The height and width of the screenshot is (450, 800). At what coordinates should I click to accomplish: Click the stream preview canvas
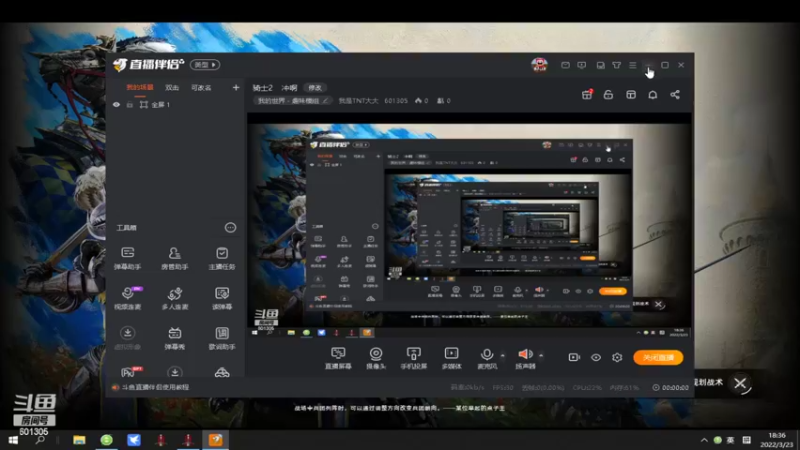[469, 226]
